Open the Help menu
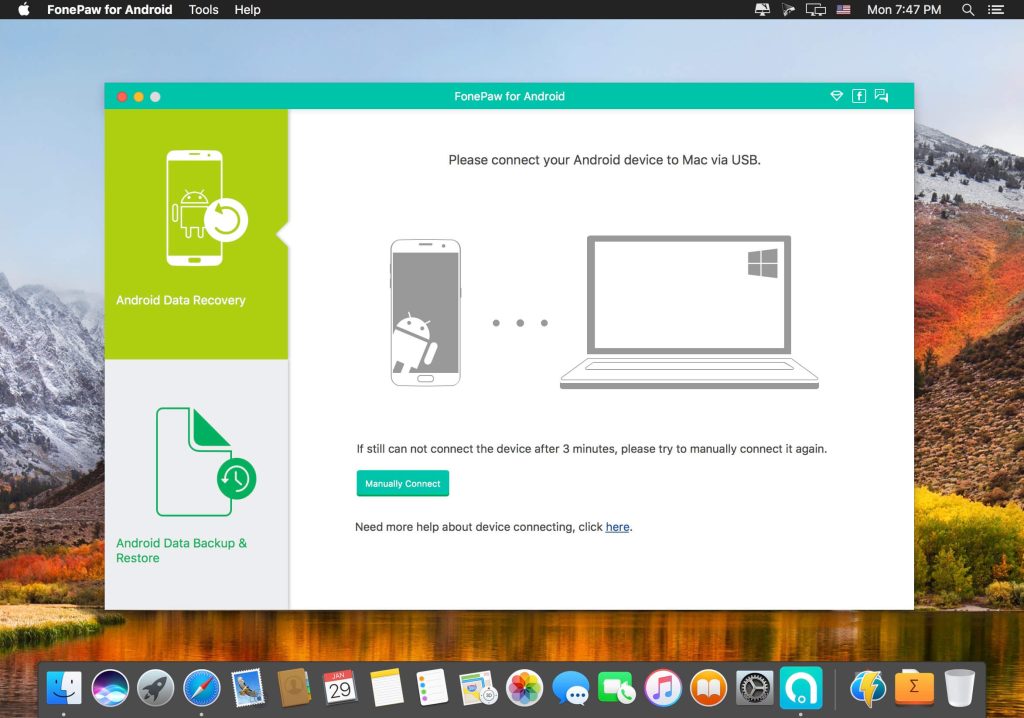Image resolution: width=1024 pixels, height=718 pixels. (x=245, y=10)
